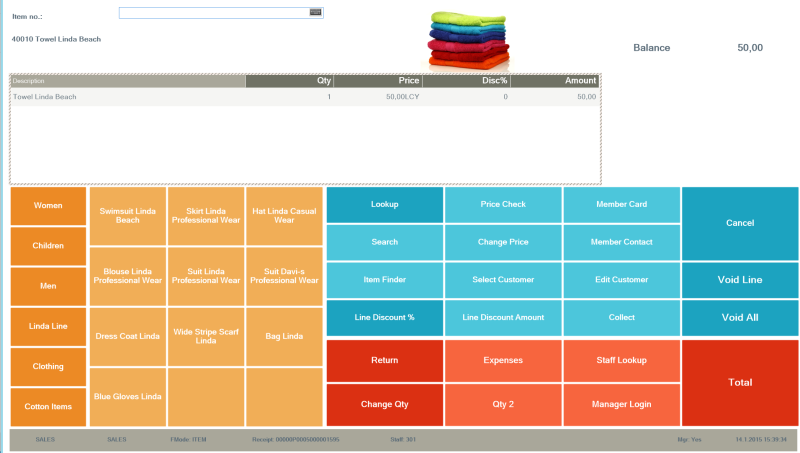Apply Line Discount %
This screenshot has height=453, width=800.
pyautogui.click(x=384, y=318)
